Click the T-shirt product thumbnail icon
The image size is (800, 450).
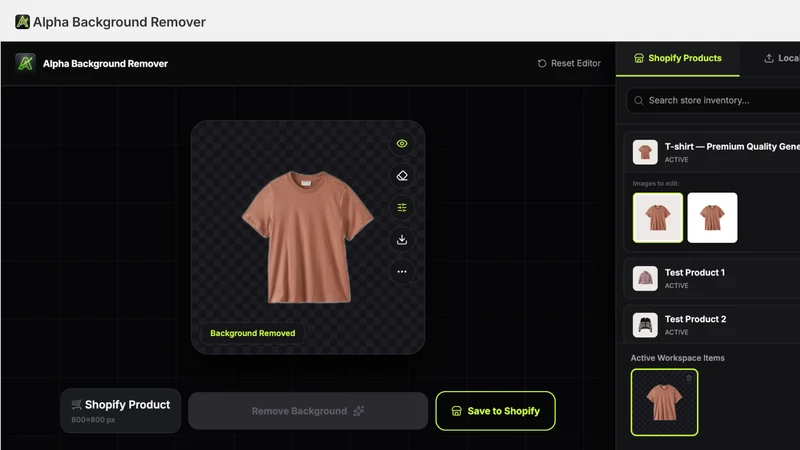click(x=645, y=152)
